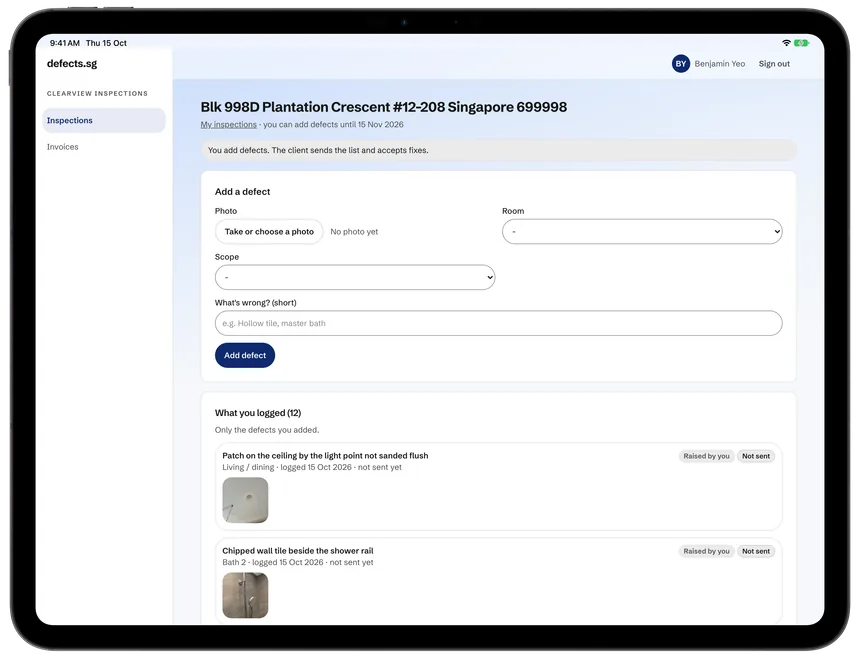Tap the battery status icon
The width and height of the screenshot is (860, 659).
pos(801,43)
